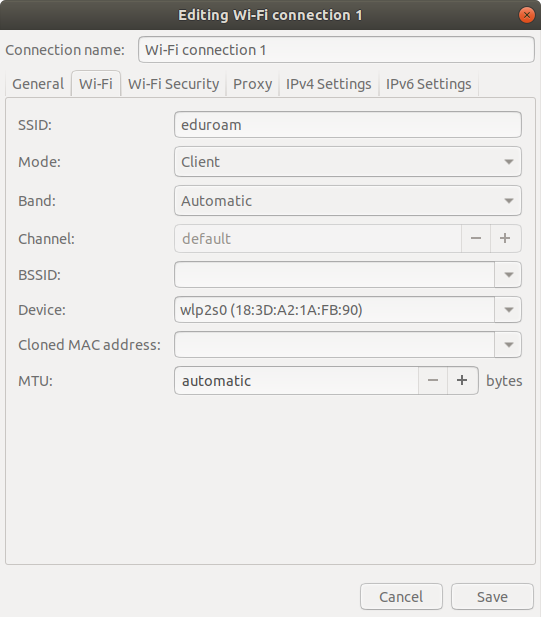Click the Channel plus stepper

(506, 238)
